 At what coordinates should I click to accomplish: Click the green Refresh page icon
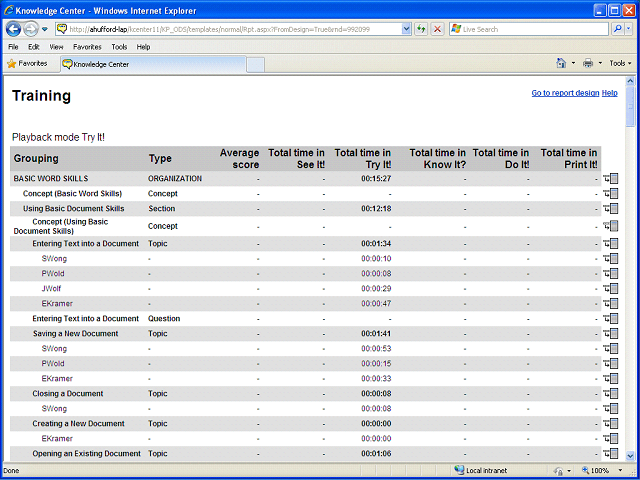[x=421, y=29]
